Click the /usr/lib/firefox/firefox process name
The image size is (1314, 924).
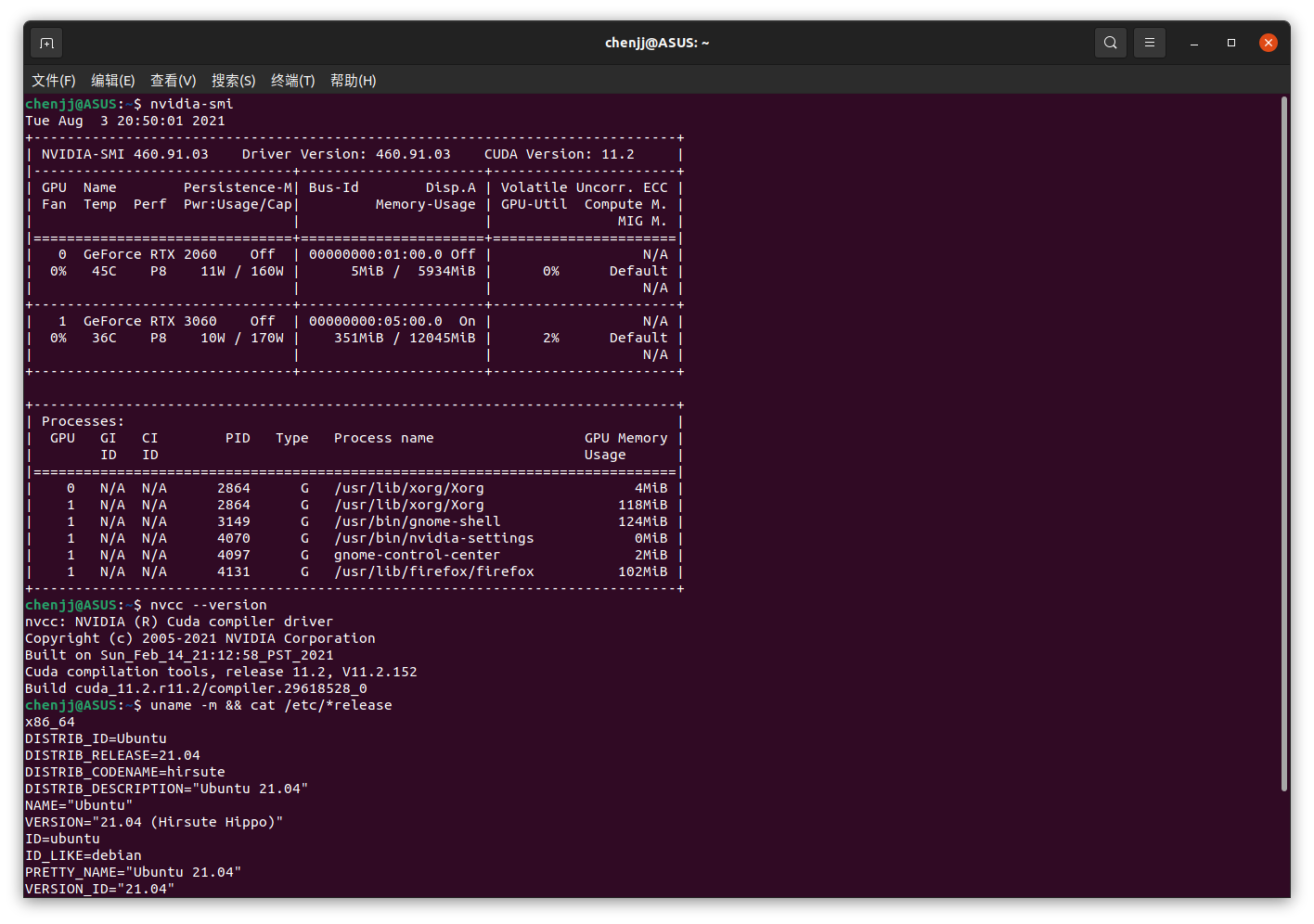coord(434,571)
